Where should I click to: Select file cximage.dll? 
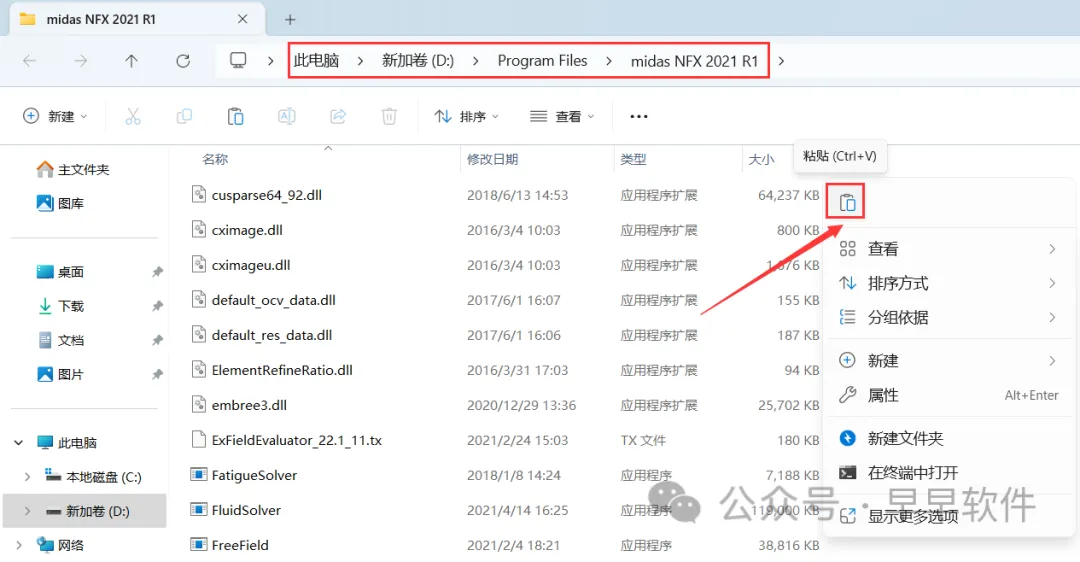247,230
